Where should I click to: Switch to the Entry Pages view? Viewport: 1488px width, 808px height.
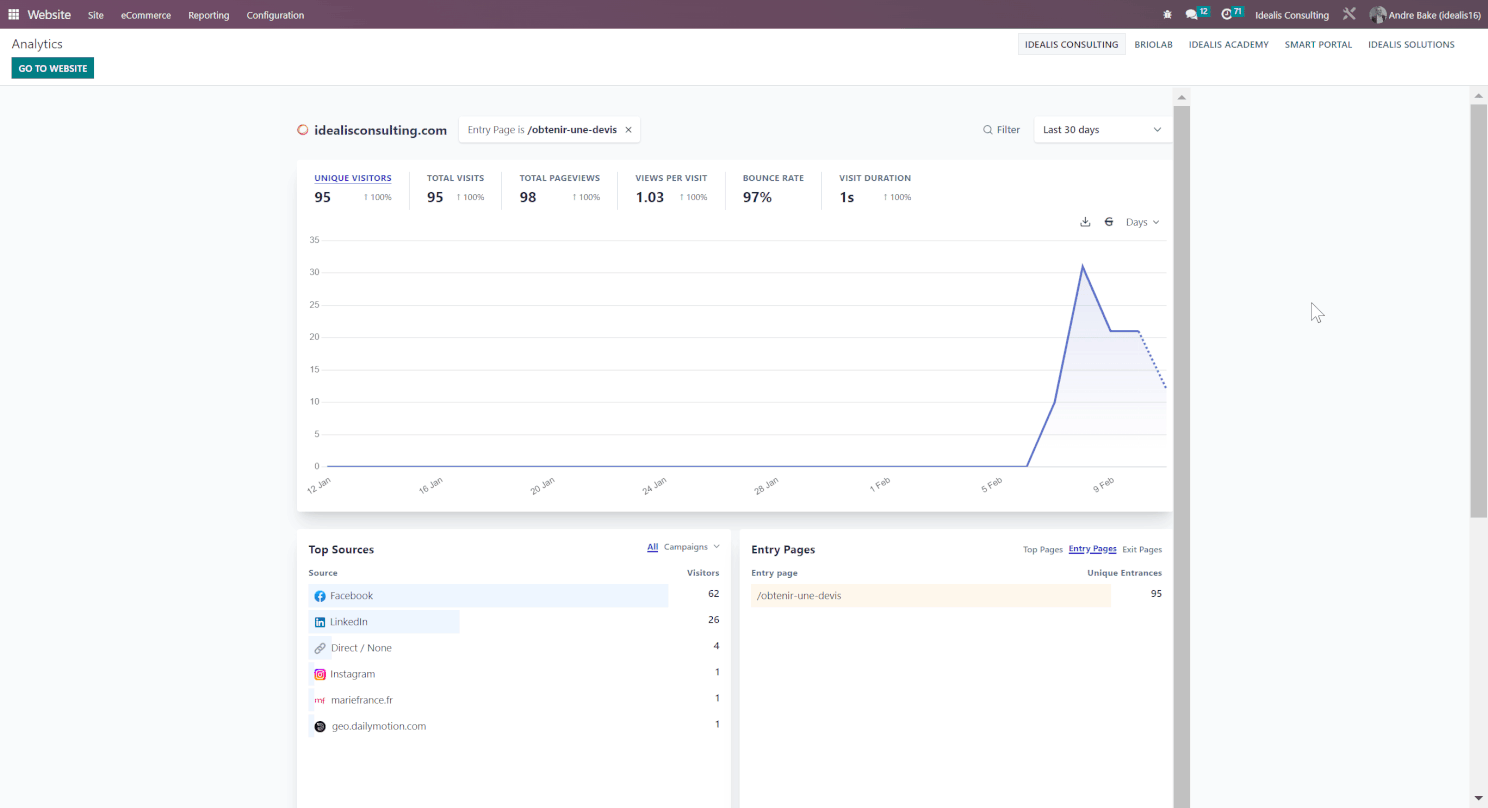pyautogui.click(x=1092, y=549)
